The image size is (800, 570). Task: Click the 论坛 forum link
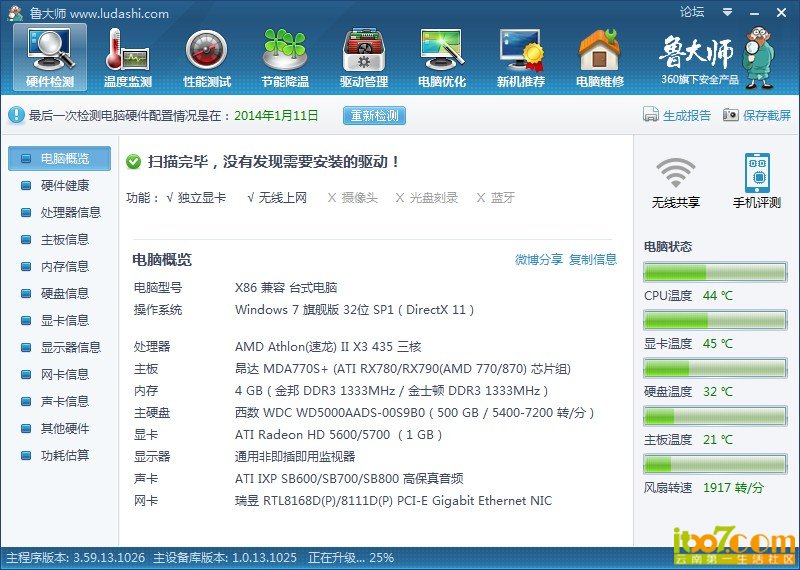tap(692, 12)
